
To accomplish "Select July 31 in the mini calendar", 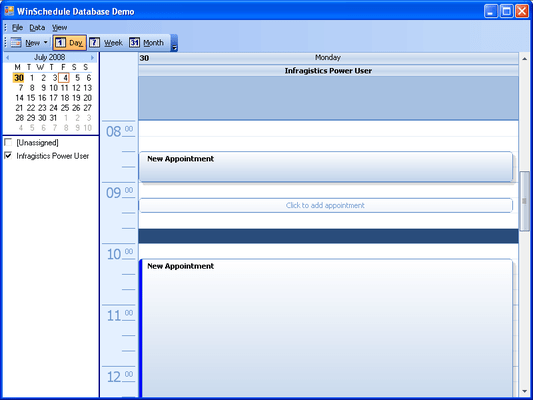I will [53, 118].
